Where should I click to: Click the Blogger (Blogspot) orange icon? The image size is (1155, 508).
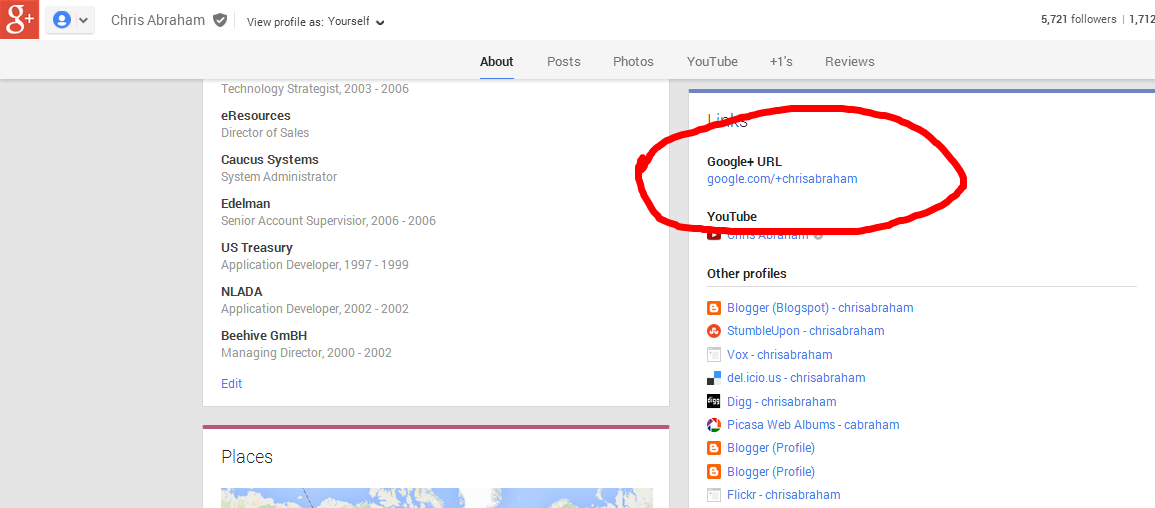tap(714, 308)
